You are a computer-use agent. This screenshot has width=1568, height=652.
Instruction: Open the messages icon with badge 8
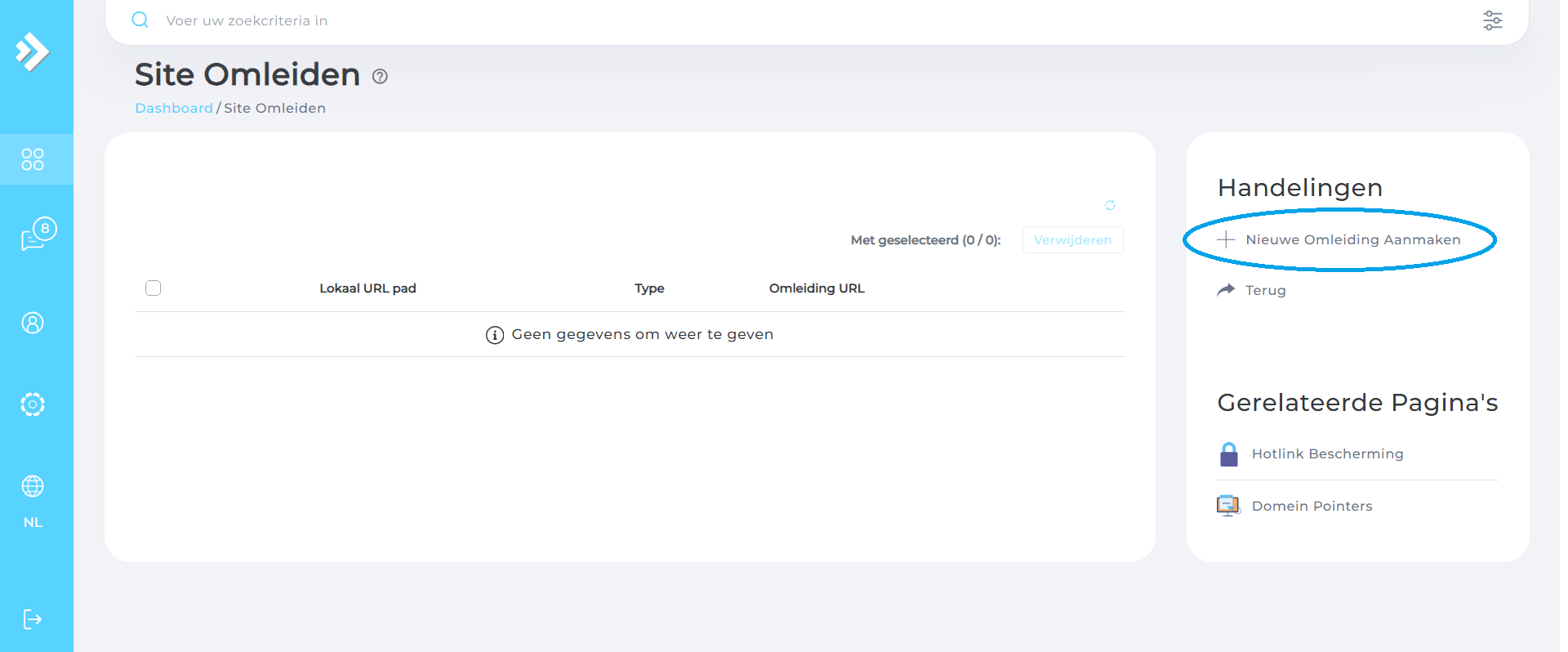coord(37,234)
